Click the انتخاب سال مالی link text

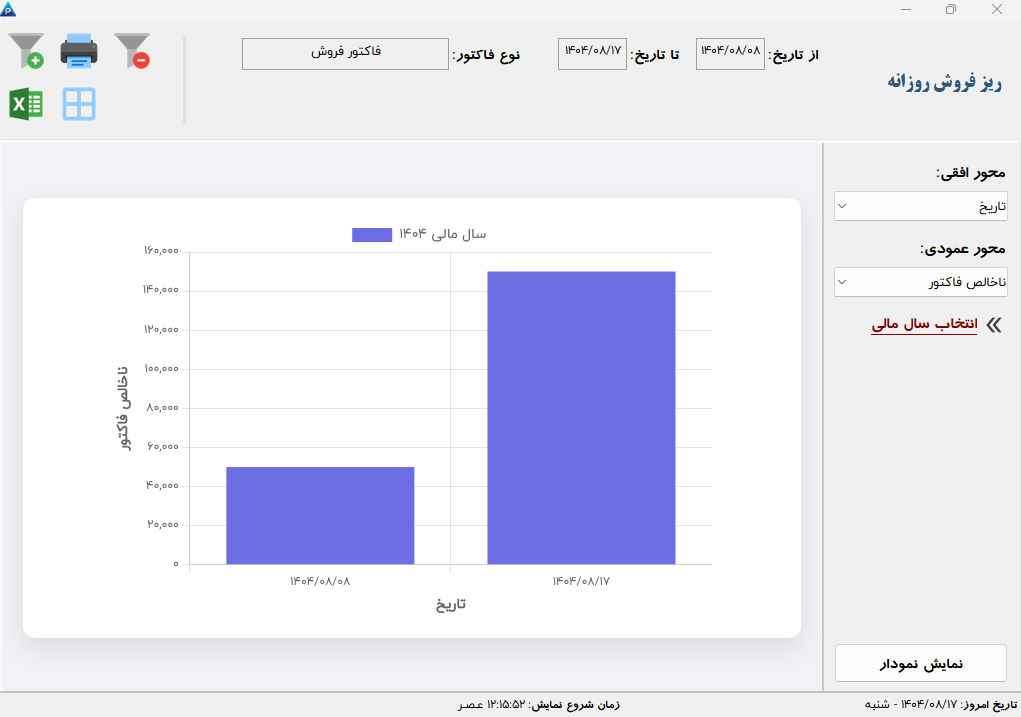click(924, 325)
